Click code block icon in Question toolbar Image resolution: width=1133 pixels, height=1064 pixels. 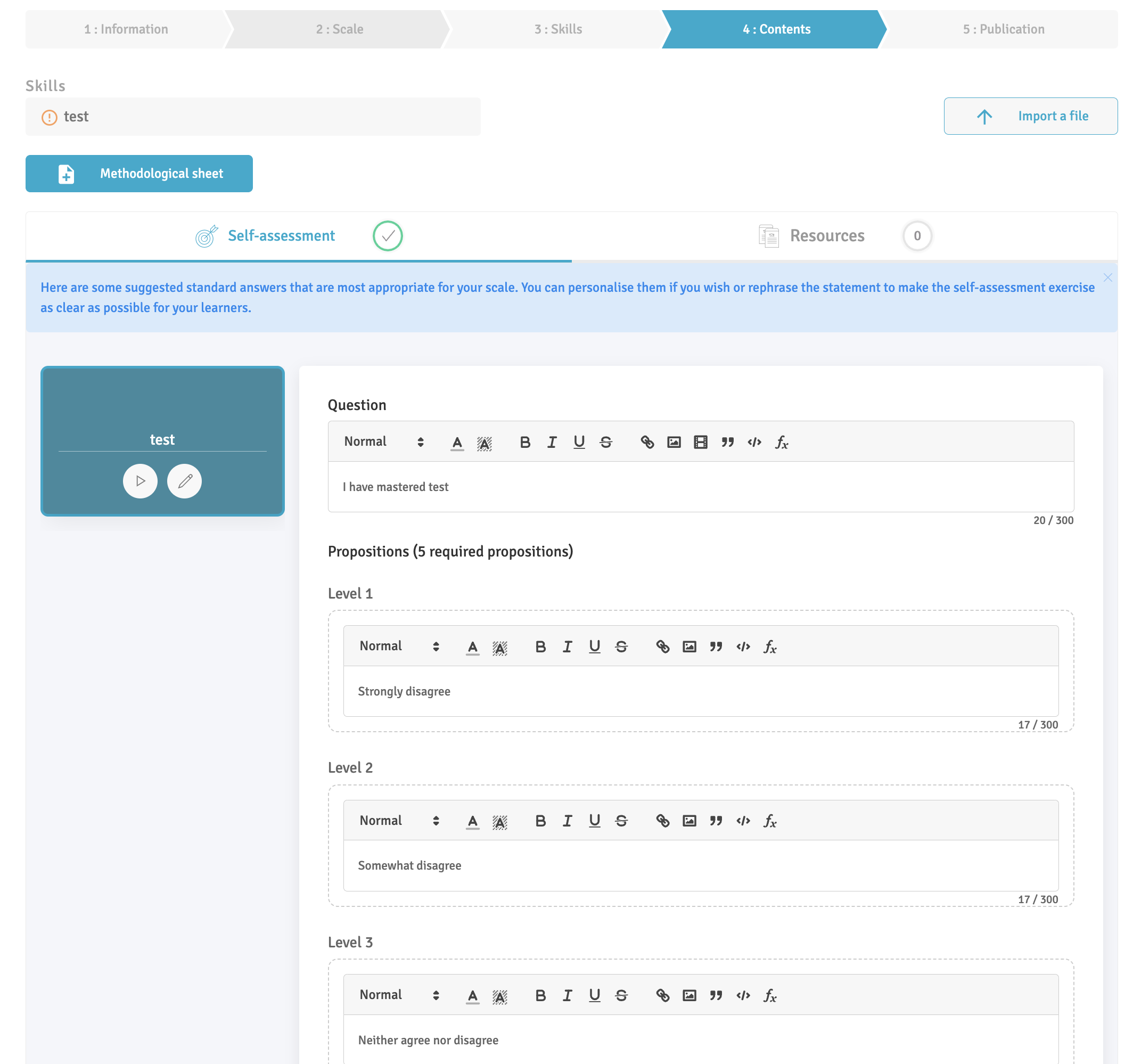pyautogui.click(x=754, y=442)
